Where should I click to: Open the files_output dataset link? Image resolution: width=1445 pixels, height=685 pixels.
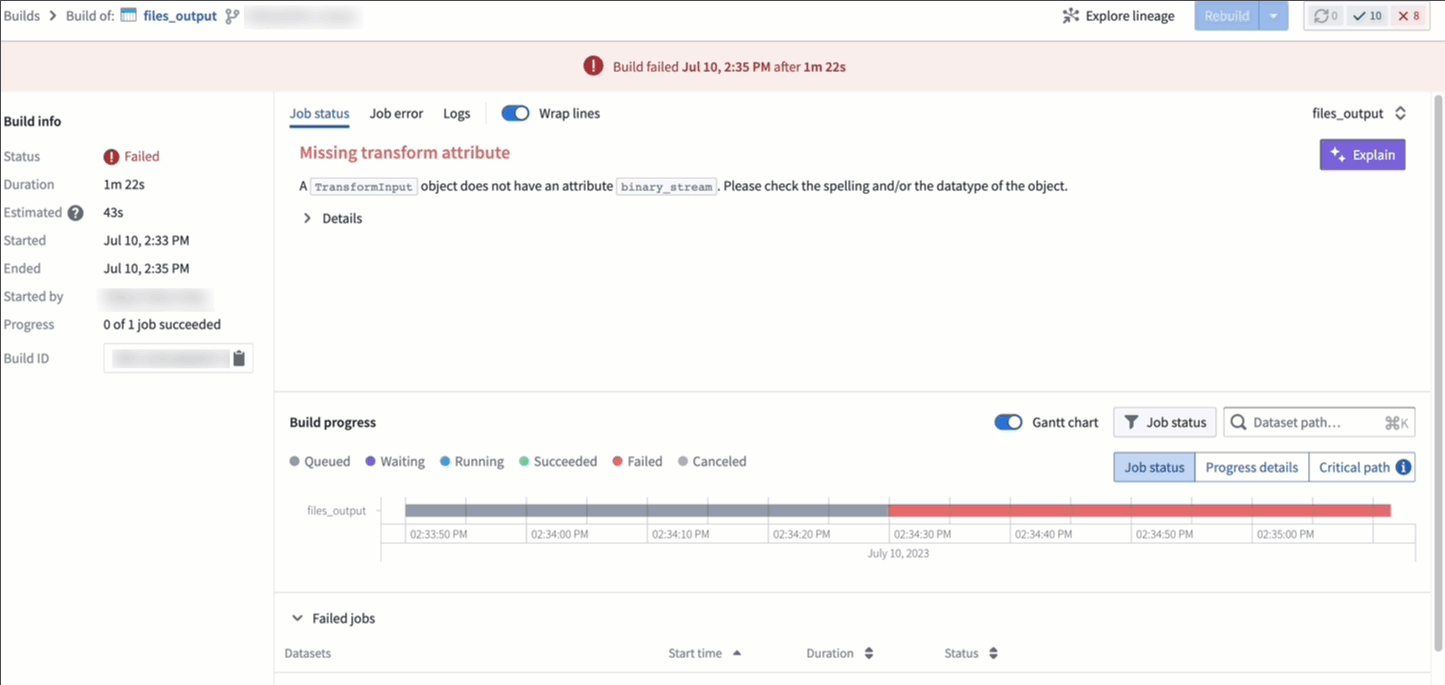coord(180,16)
